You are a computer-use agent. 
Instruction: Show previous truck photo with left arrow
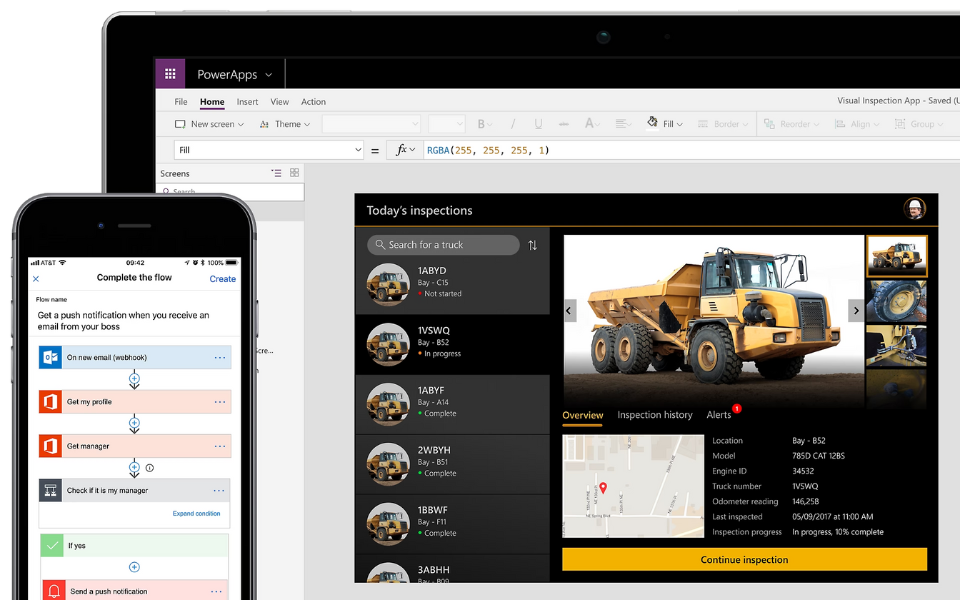[569, 310]
